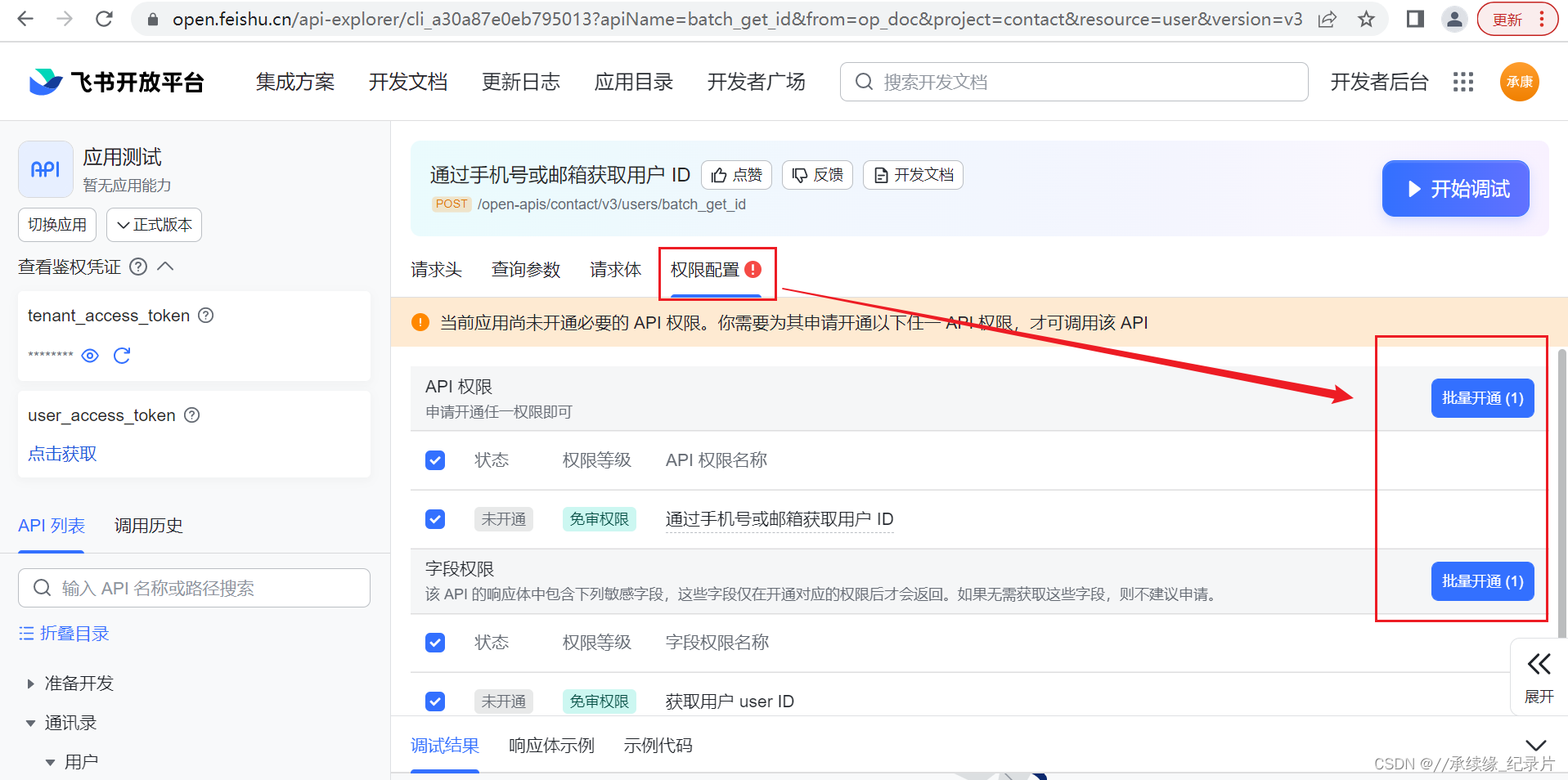Focus the API 名称或路径搜索 input
Image resolution: width=1568 pixels, height=780 pixels.
(194, 588)
